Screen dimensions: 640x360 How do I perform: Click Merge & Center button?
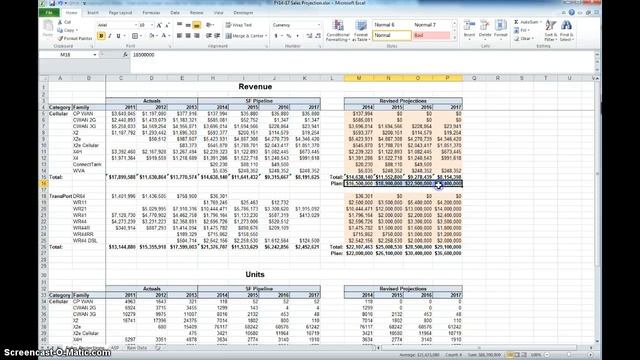click(246, 36)
